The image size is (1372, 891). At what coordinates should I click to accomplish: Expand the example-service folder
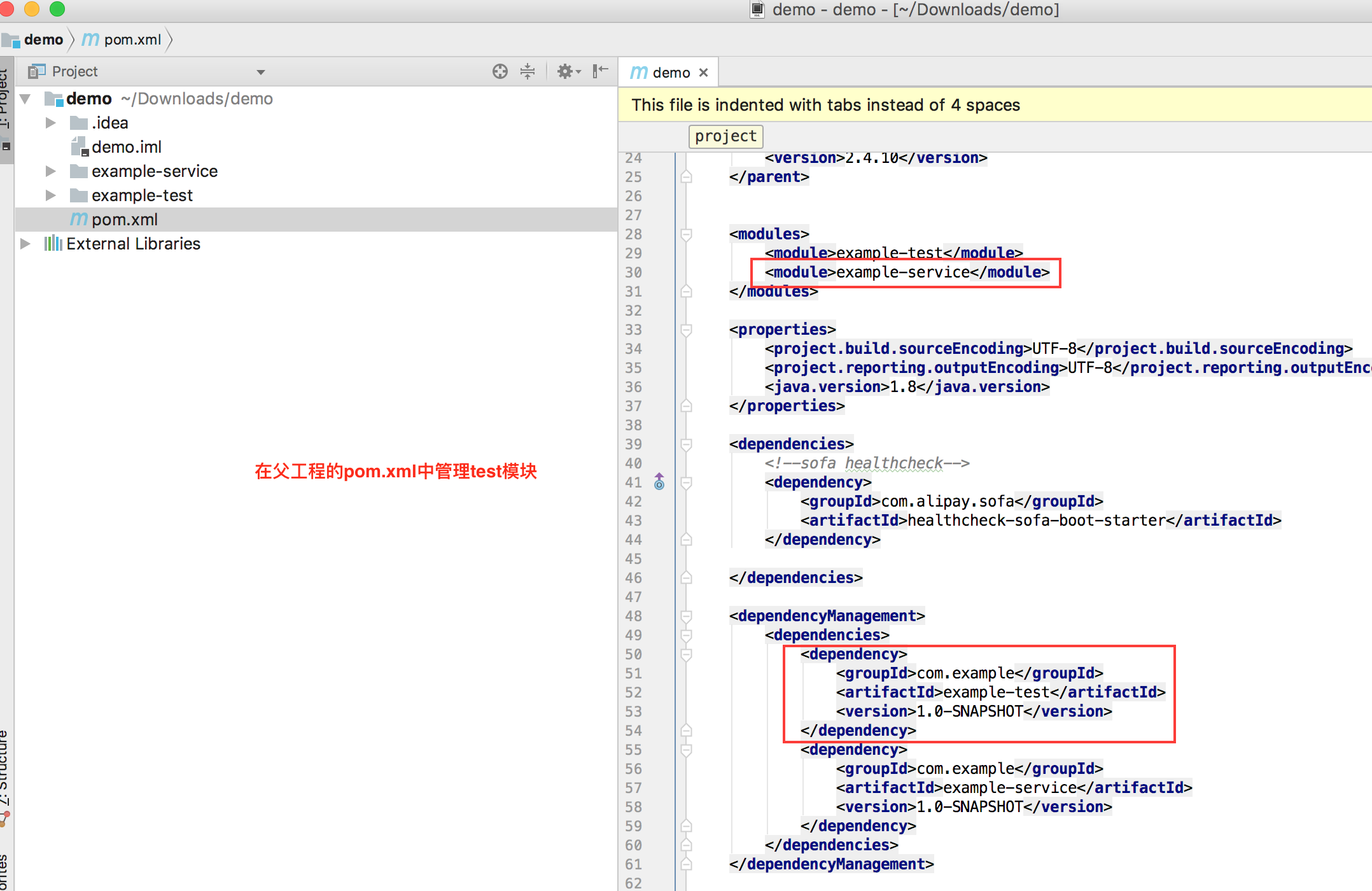(51, 171)
